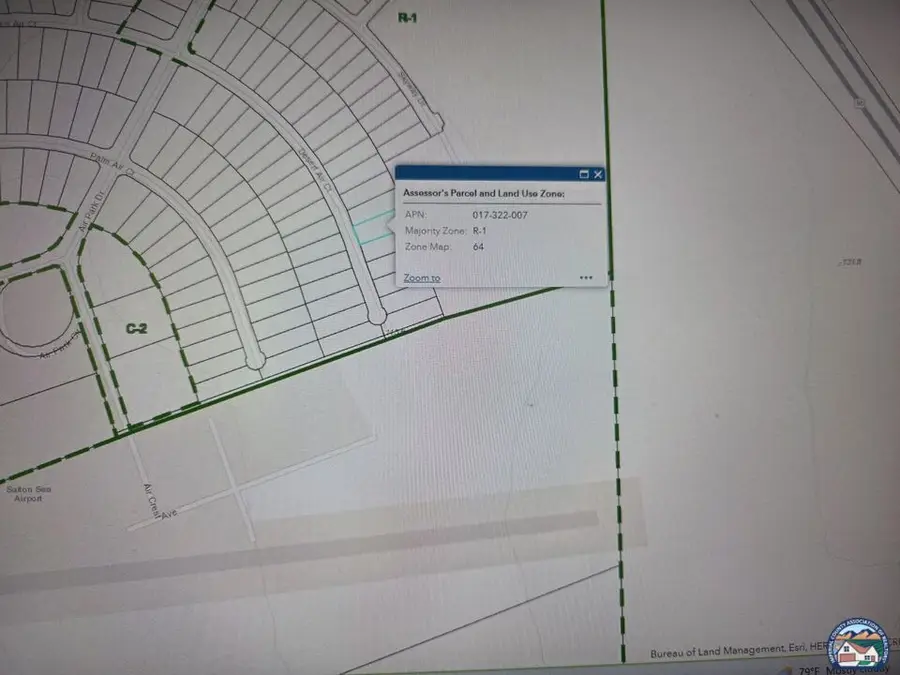Image resolution: width=900 pixels, height=675 pixels.
Task: Click the weather icon near 79°F
Action: (786, 668)
